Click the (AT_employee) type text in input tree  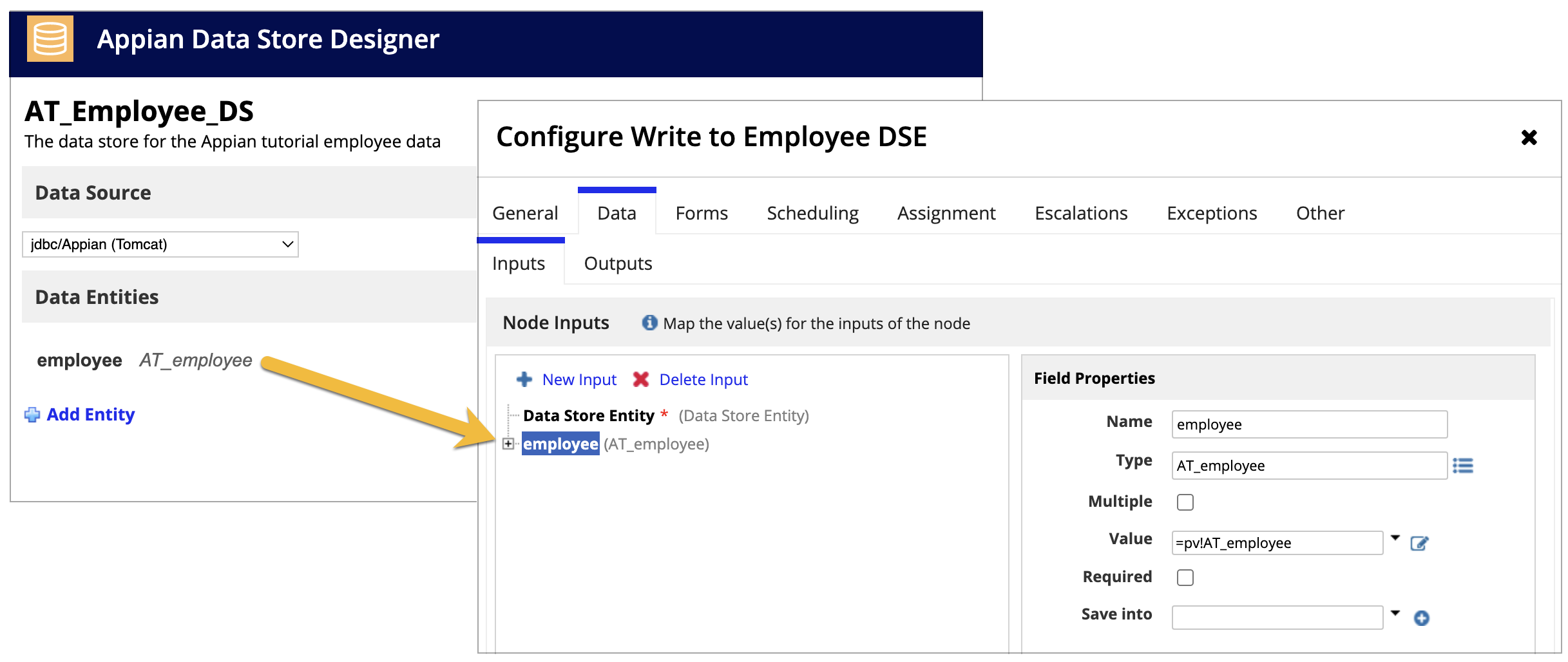point(656,444)
